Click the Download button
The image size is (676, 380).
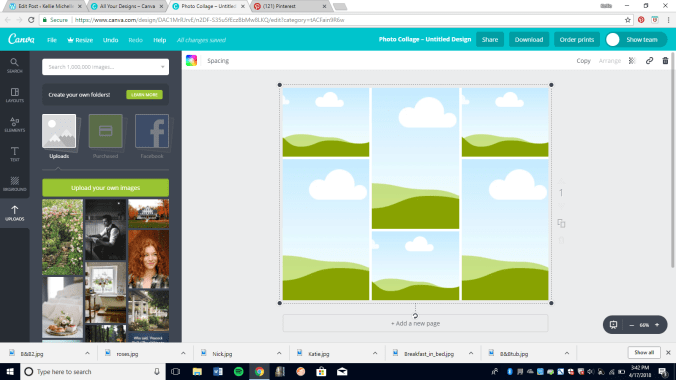click(529, 39)
